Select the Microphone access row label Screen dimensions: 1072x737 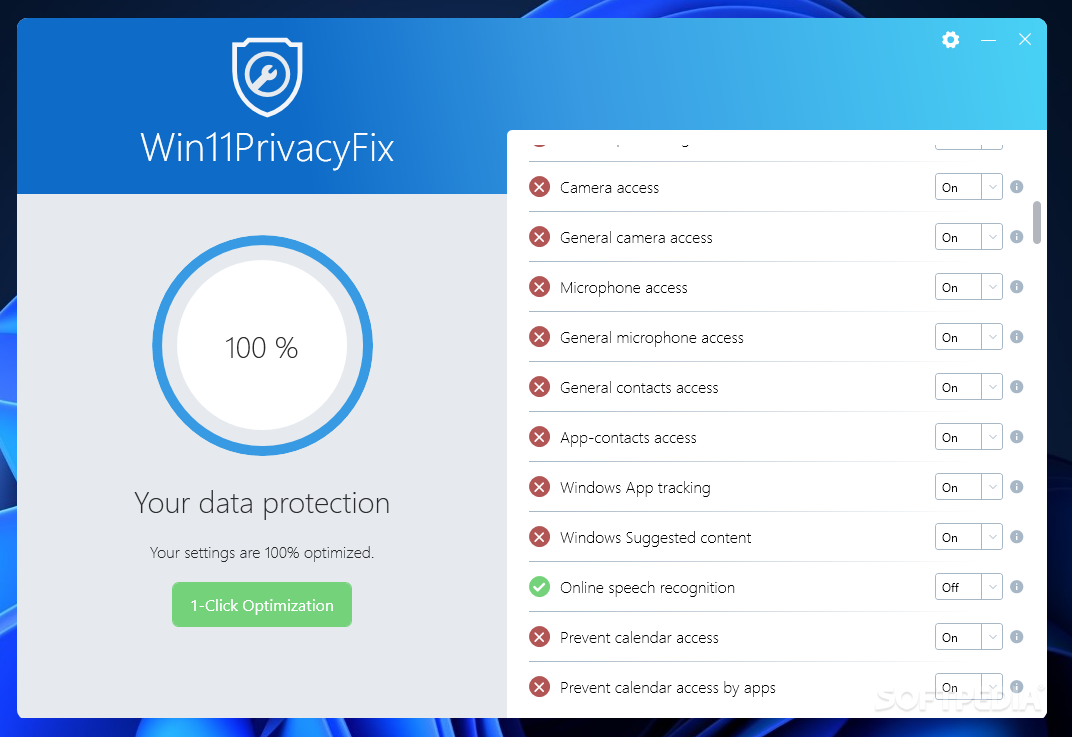pos(624,288)
